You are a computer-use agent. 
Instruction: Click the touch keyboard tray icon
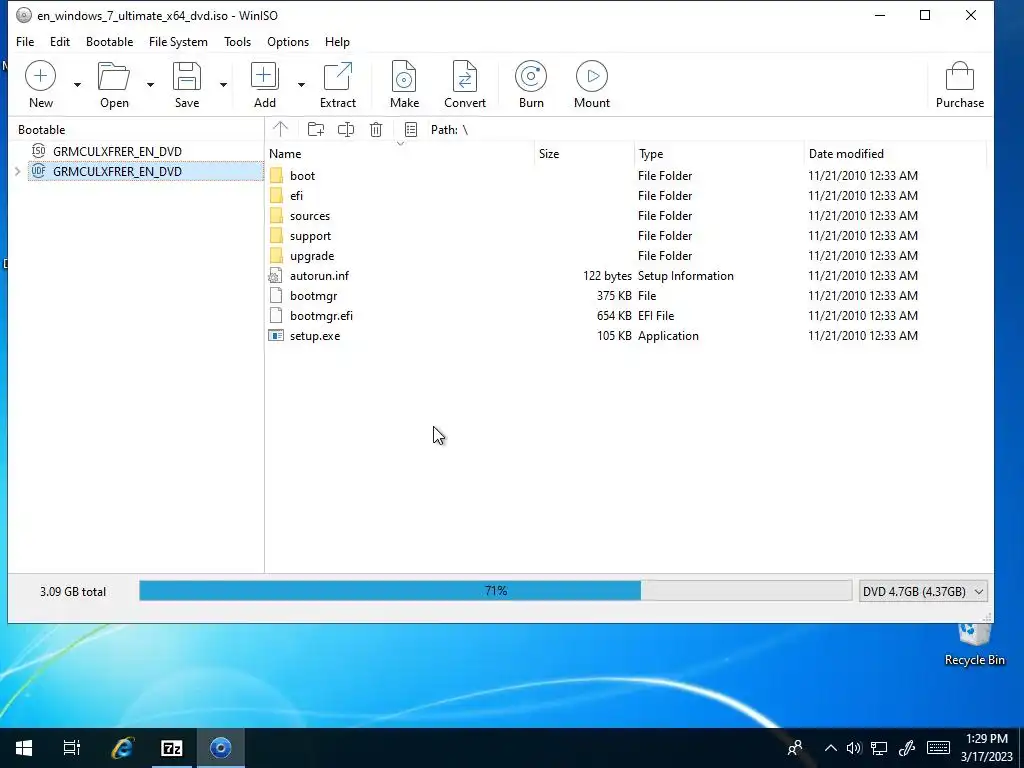938,748
